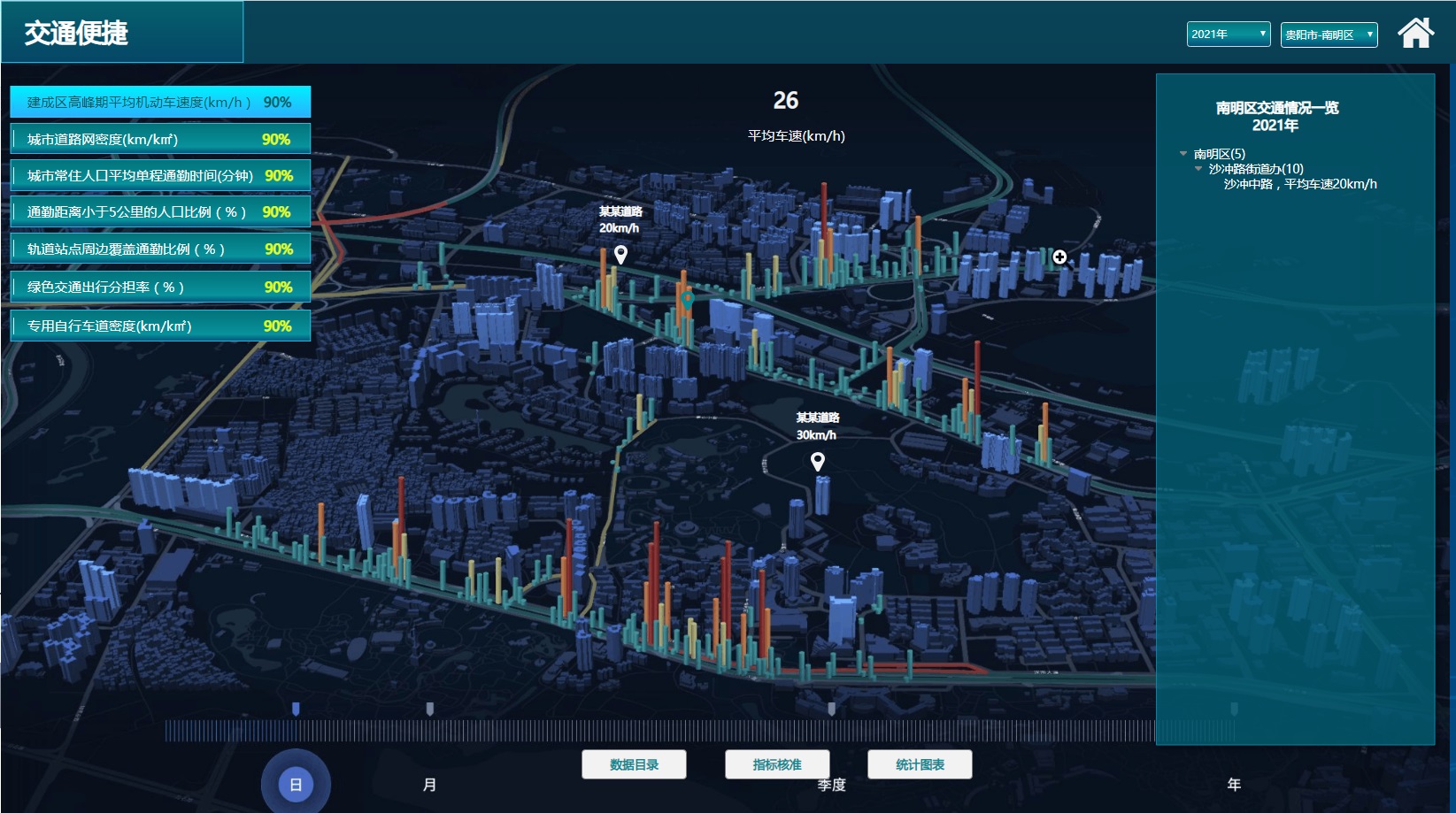1456x813 pixels.
Task: Select the 日 circular time granularity button
Action: click(296, 784)
